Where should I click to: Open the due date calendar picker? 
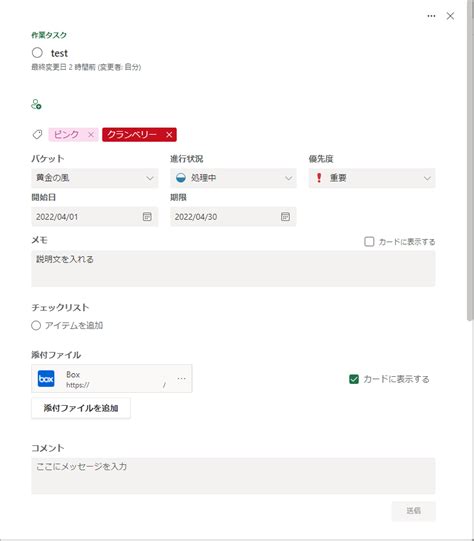pos(285,217)
